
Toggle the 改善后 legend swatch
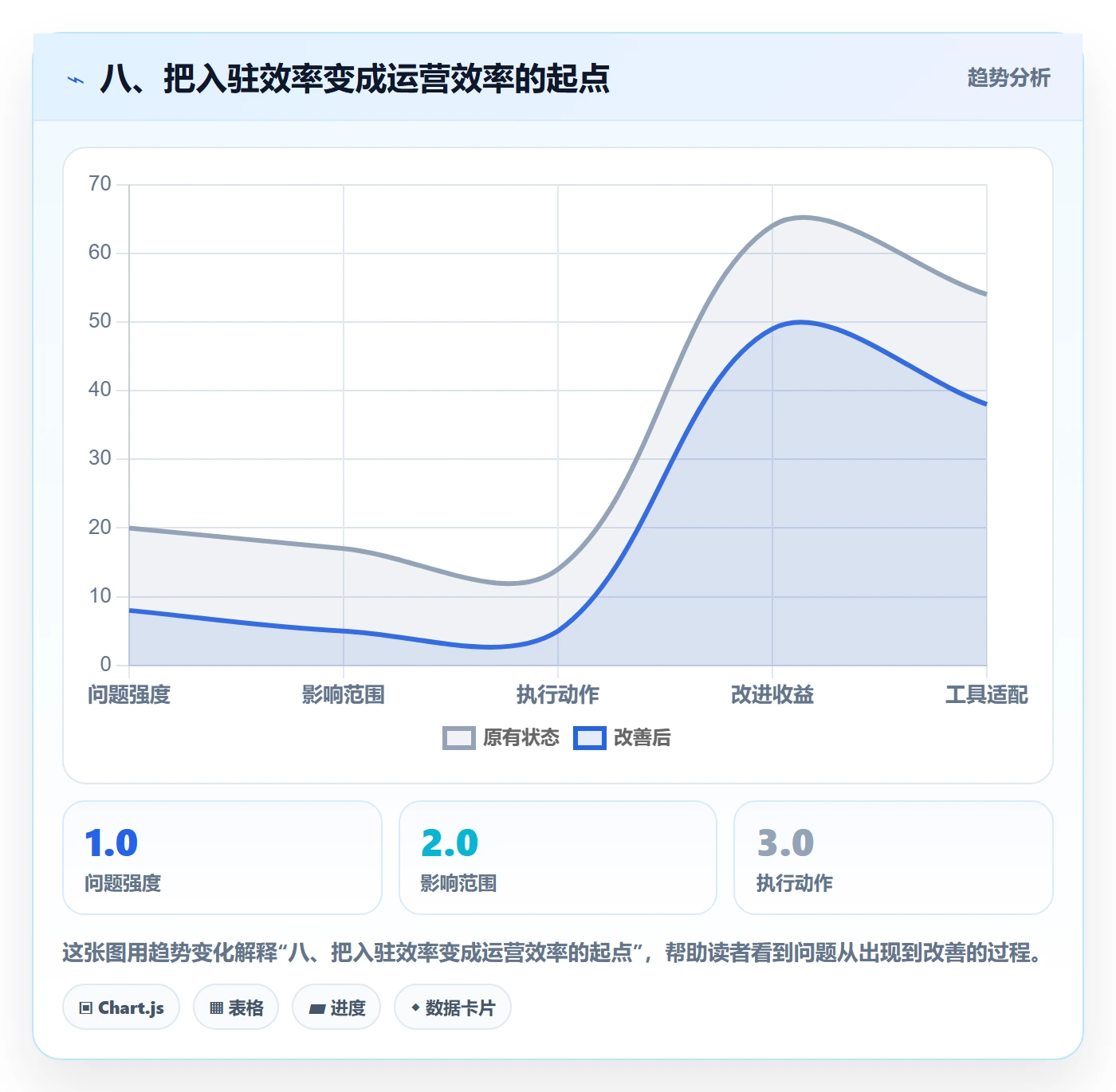tap(590, 738)
